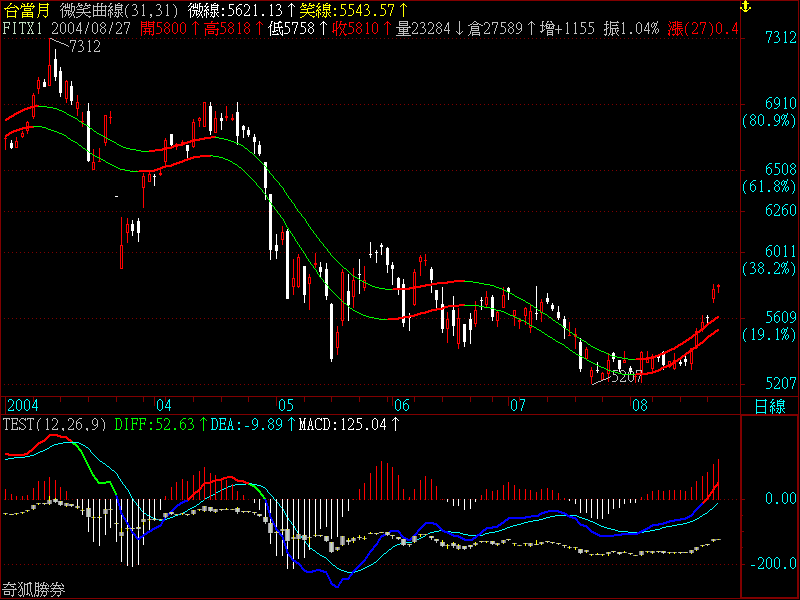The width and height of the screenshot is (800, 600).
Task: Click the (38.2%) retracement level label
Action: coord(769,268)
